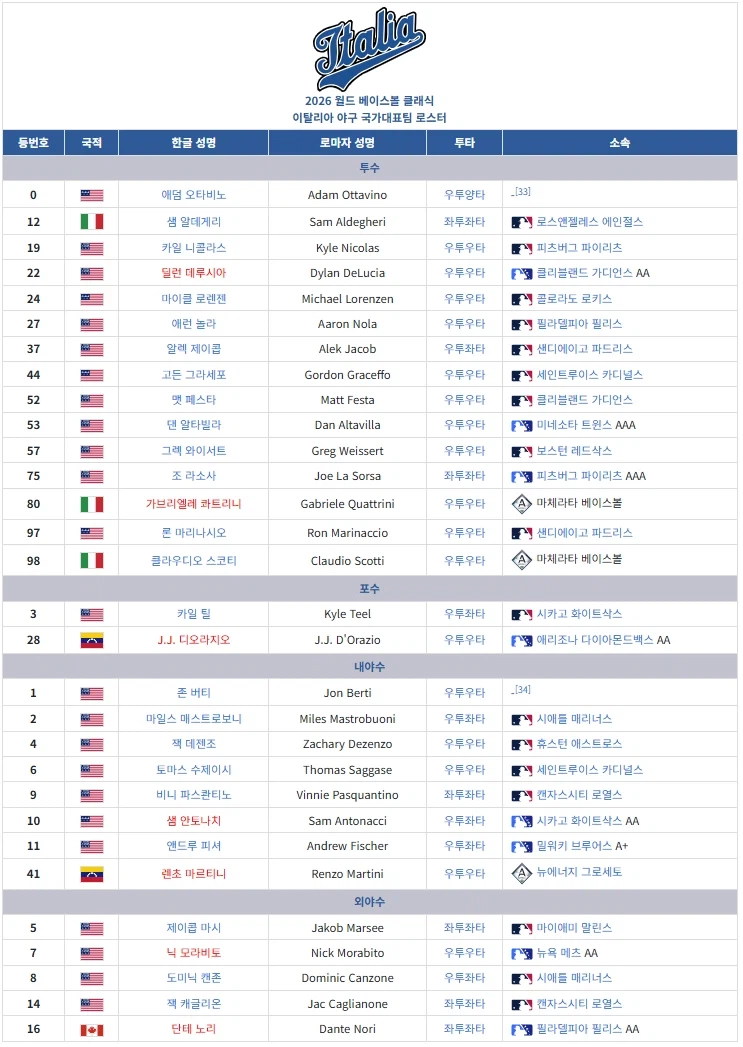The width and height of the screenshot is (743, 1047).
Task: Open the 마이애미 말린스 team link
Action: click(x=574, y=928)
